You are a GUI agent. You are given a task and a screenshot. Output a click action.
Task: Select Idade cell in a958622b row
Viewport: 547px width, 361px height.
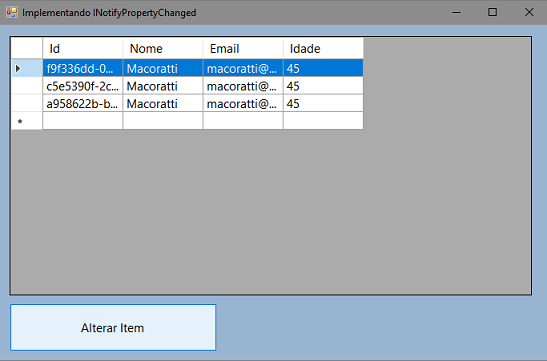coord(323,103)
